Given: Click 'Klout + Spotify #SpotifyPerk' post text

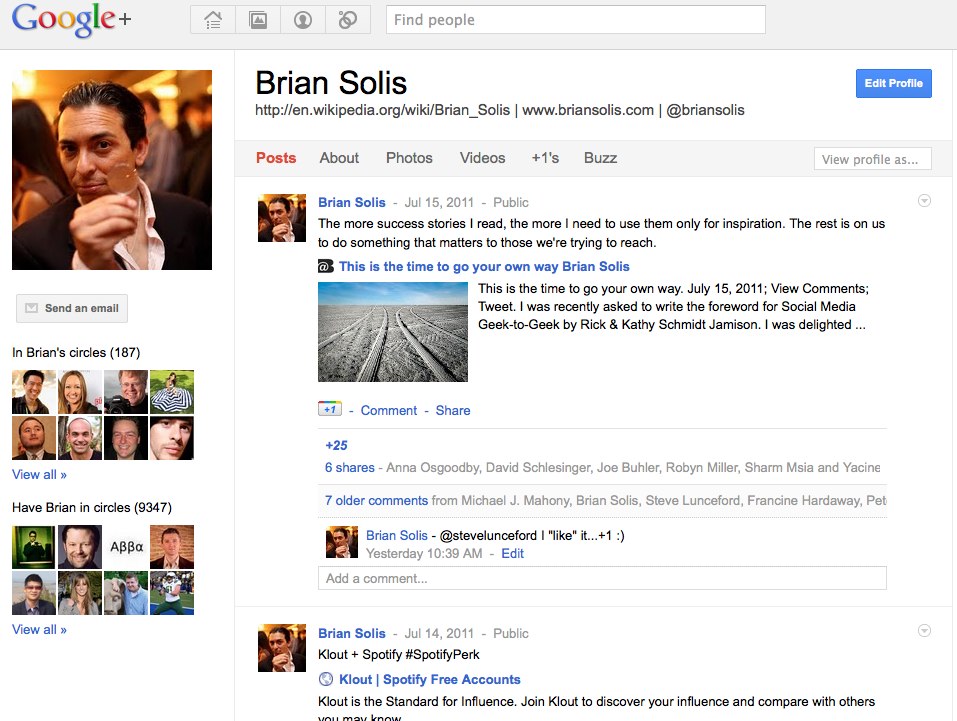Looking at the screenshot, I should [x=399, y=654].
